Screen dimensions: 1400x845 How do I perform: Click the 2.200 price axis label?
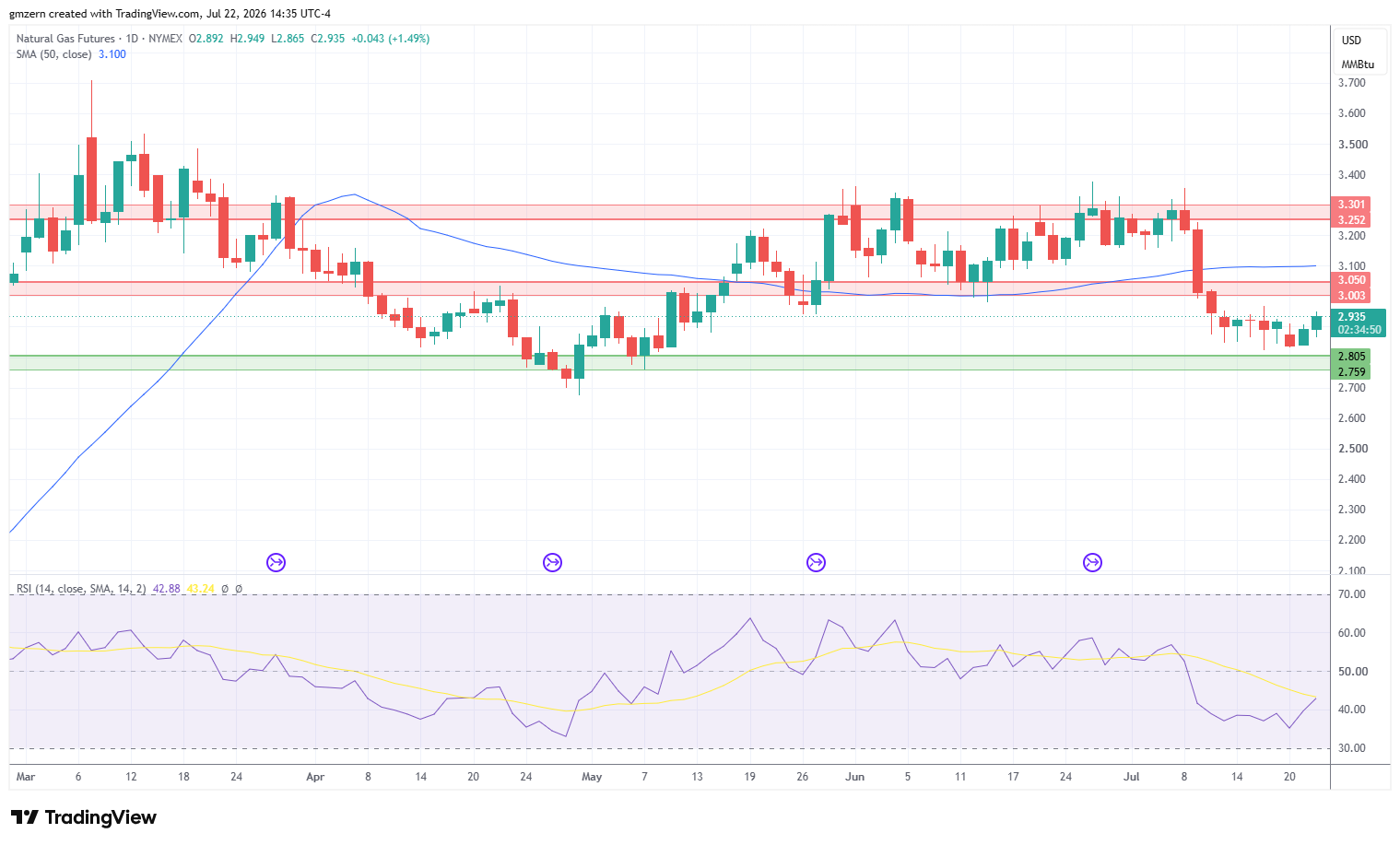tap(1352, 540)
